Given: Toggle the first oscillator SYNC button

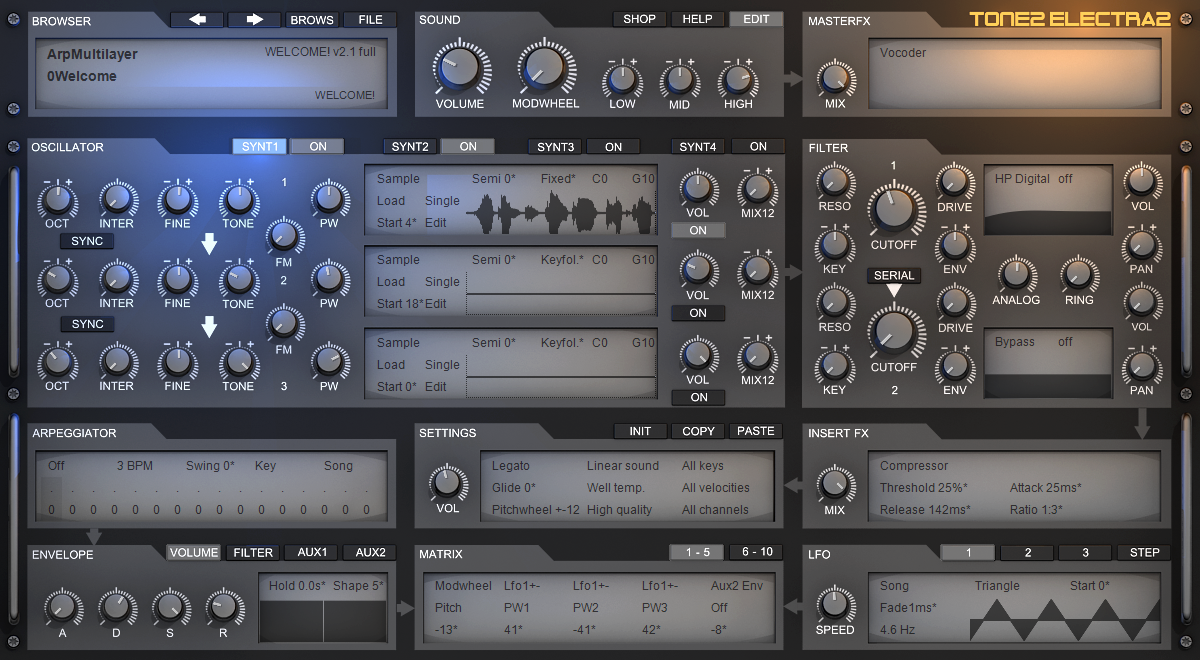Looking at the screenshot, I should pyautogui.click(x=87, y=241).
